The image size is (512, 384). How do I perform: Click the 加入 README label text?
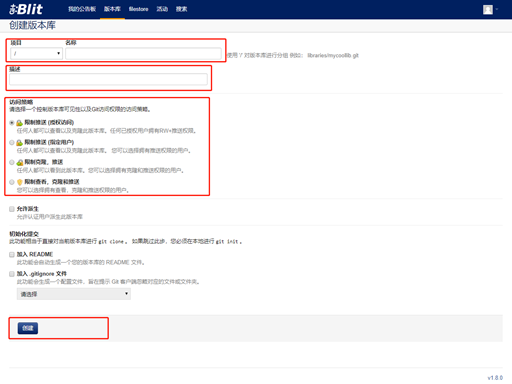(35, 254)
